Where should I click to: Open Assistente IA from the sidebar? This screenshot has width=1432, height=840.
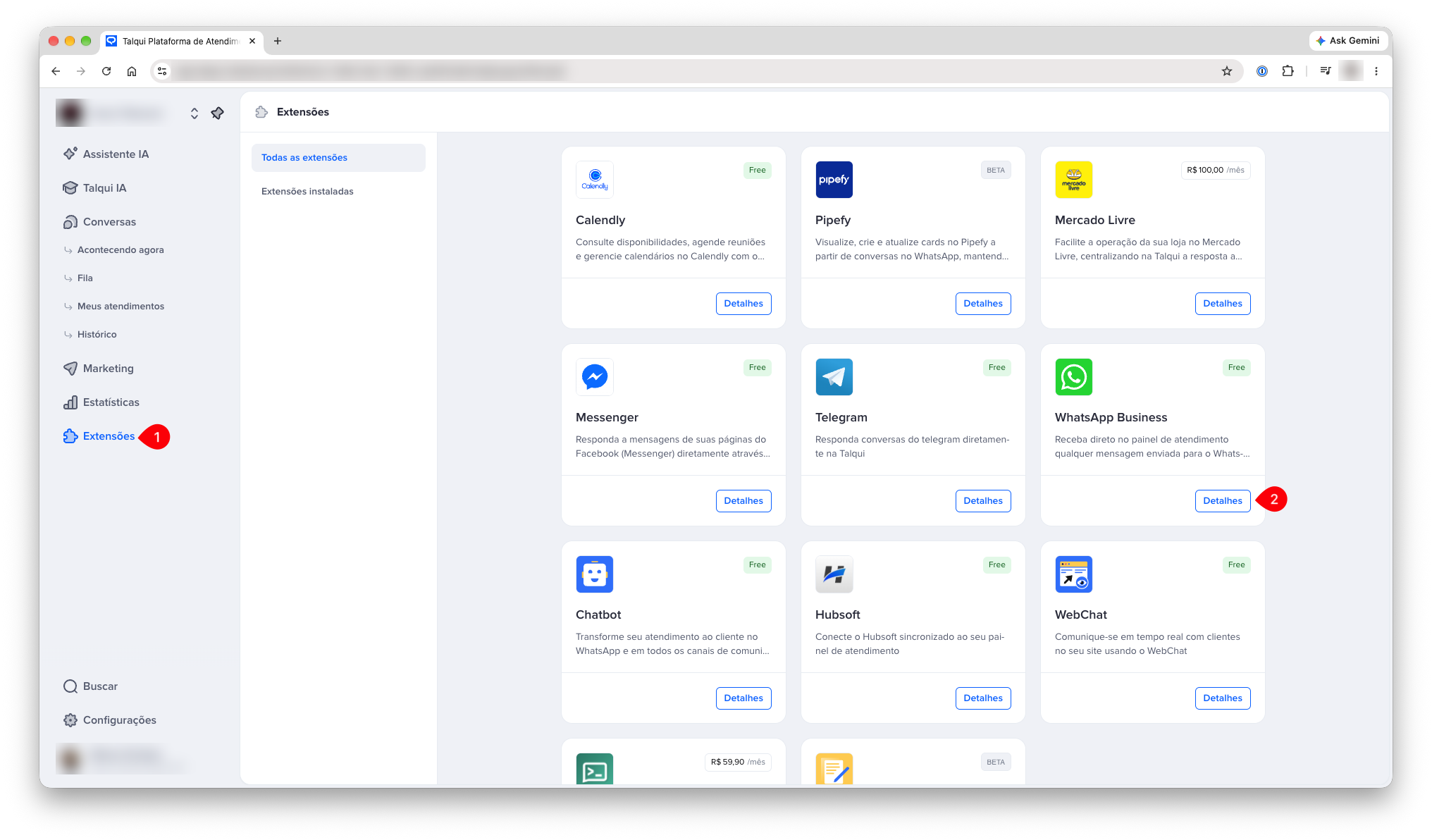(x=106, y=154)
